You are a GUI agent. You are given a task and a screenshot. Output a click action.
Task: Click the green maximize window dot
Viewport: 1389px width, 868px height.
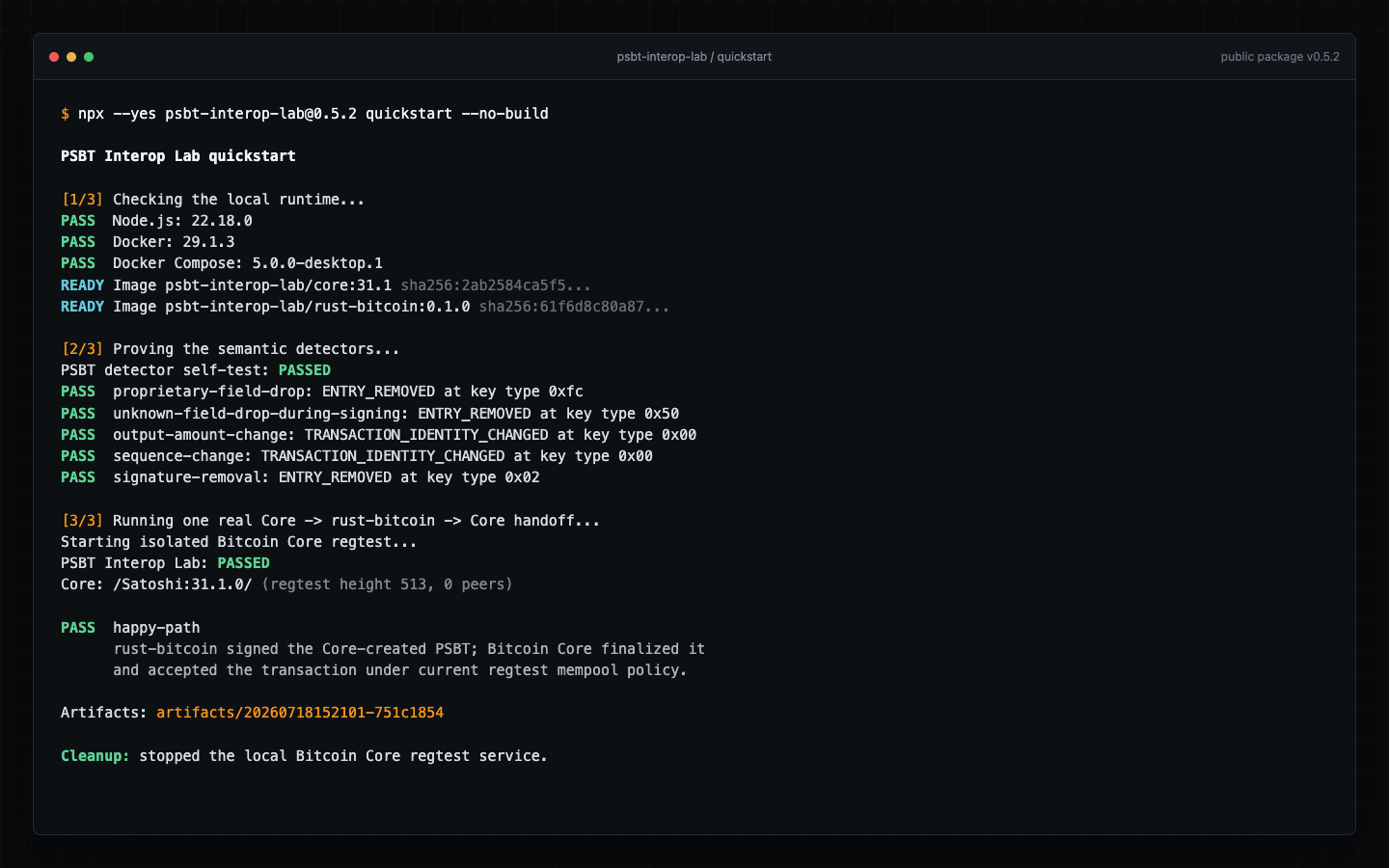tap(89, 57)
